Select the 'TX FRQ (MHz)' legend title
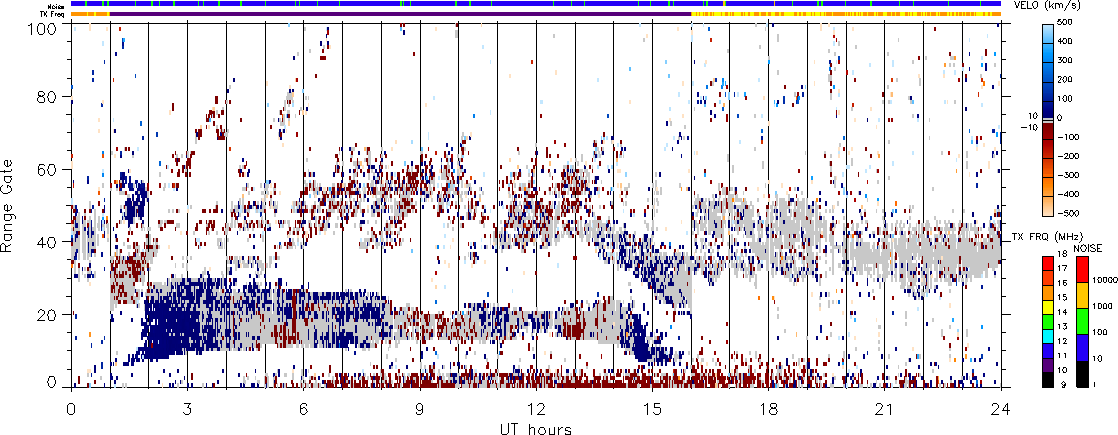The width and height of the screenshot is (1118, 435). point(1047,236)
